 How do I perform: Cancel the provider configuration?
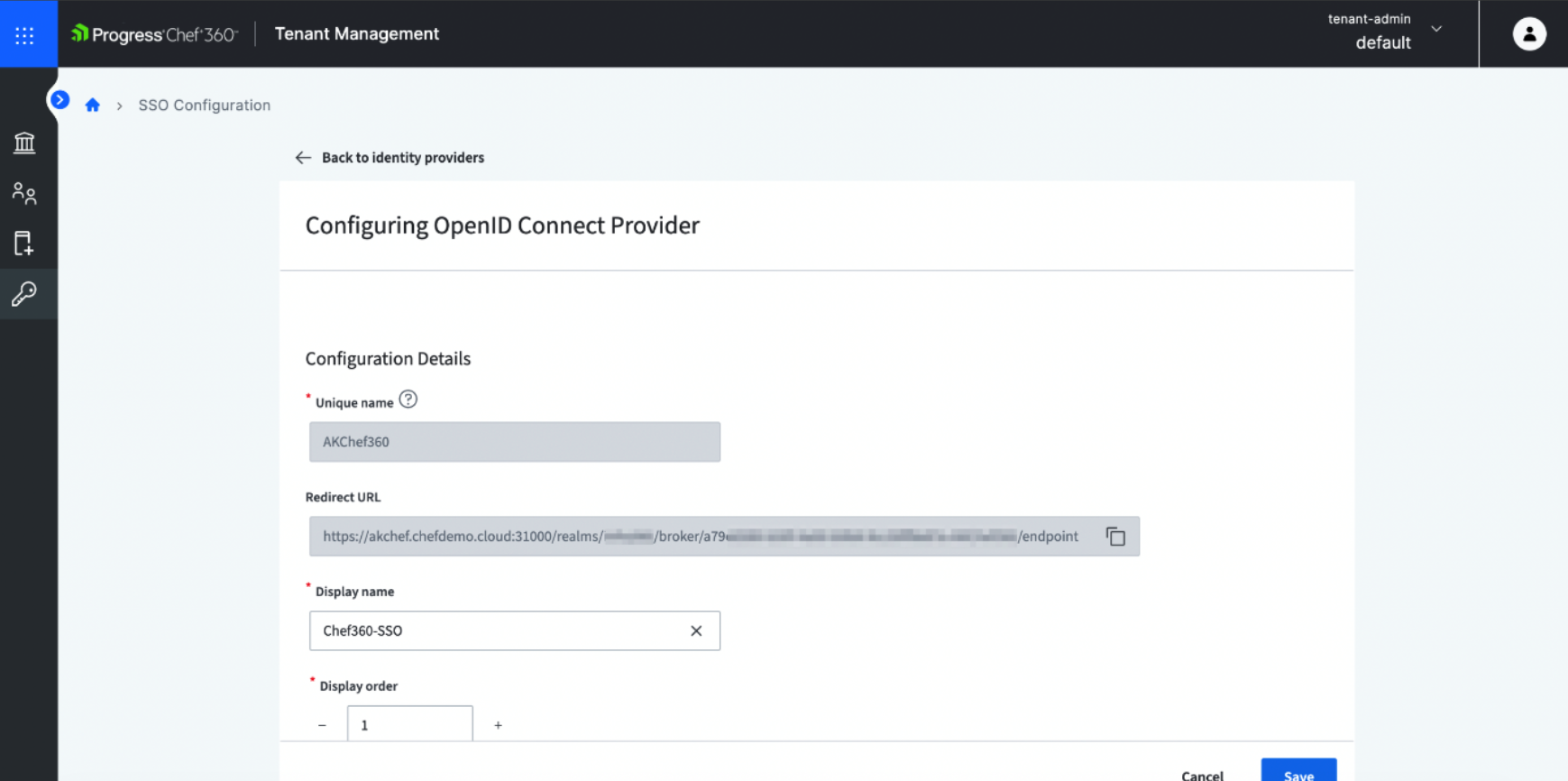point(1202,774)
